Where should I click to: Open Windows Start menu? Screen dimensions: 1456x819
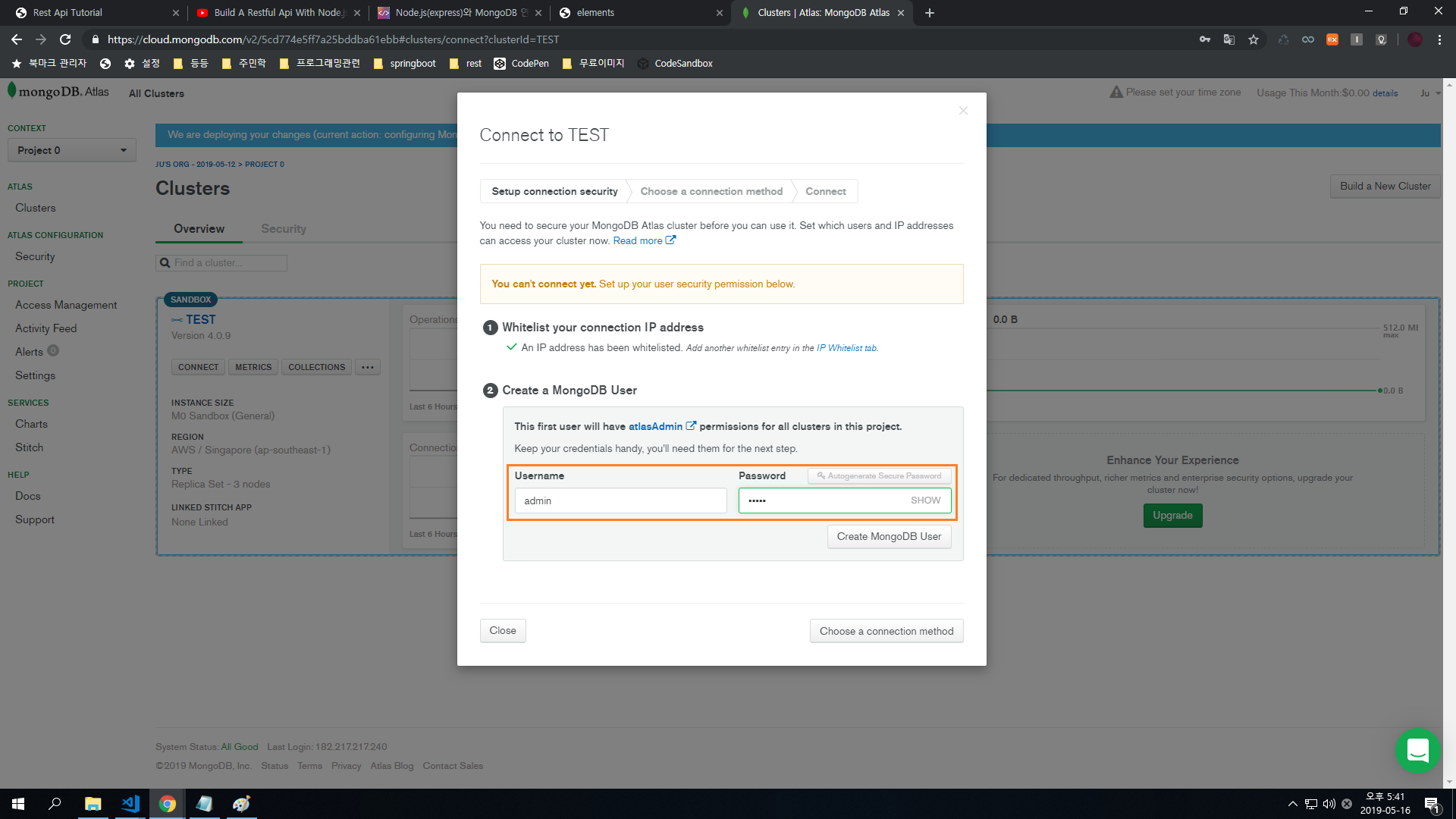[18, 804]
